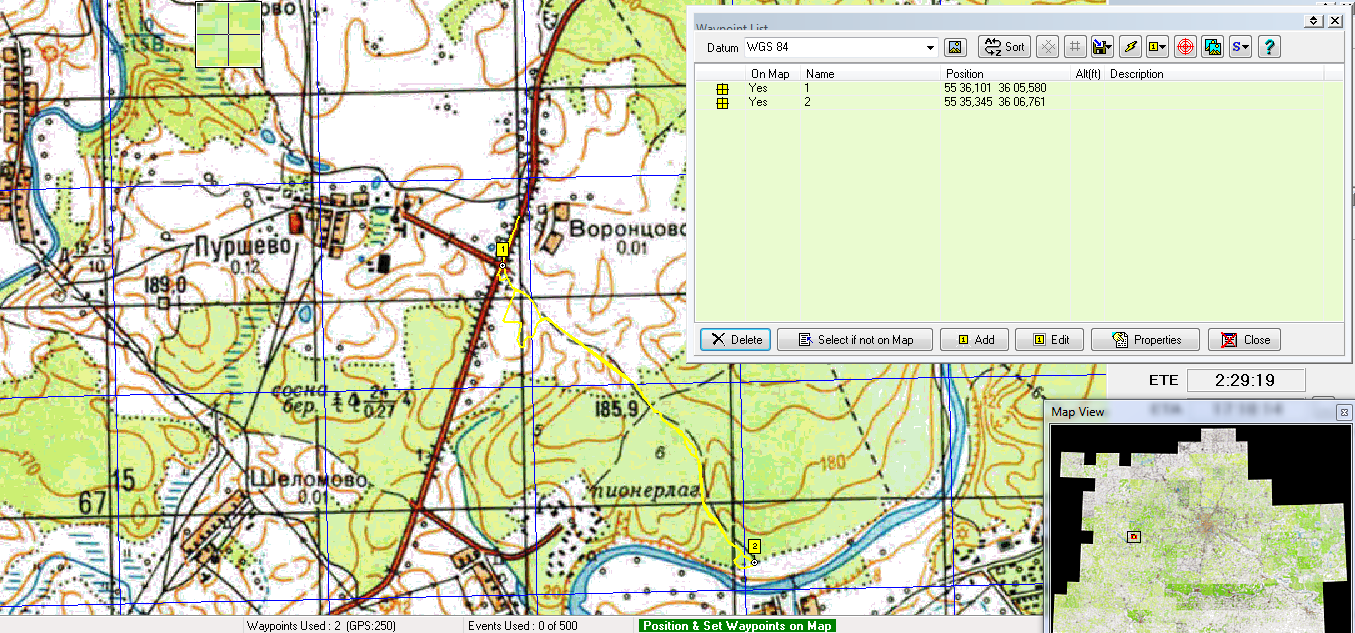Open the yellow waypoint symbol dropdown
This screenshot has height=633, width=1355.
pyautogui.click(x=1158, y=47)
